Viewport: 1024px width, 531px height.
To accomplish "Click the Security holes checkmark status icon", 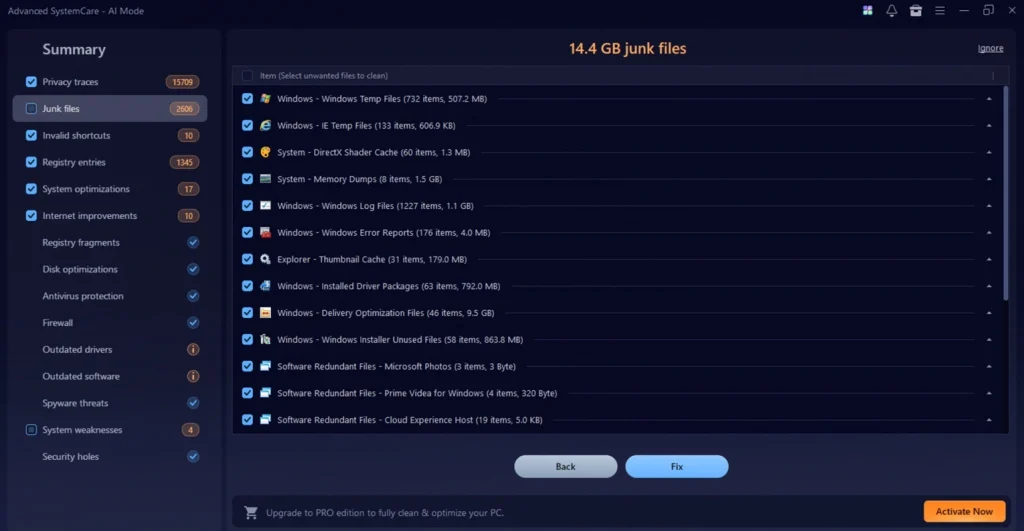I will point(193,457).
